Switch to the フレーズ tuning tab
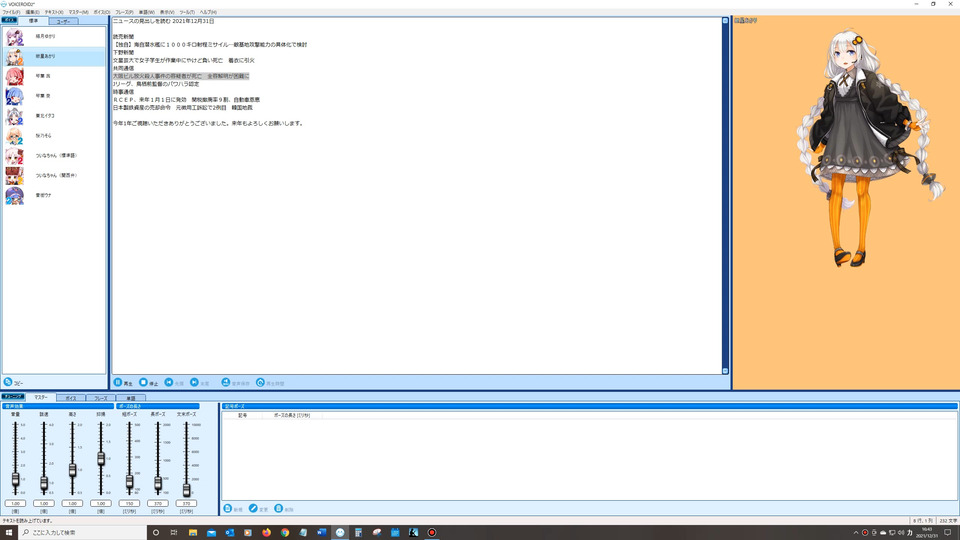 pos(100,398)
